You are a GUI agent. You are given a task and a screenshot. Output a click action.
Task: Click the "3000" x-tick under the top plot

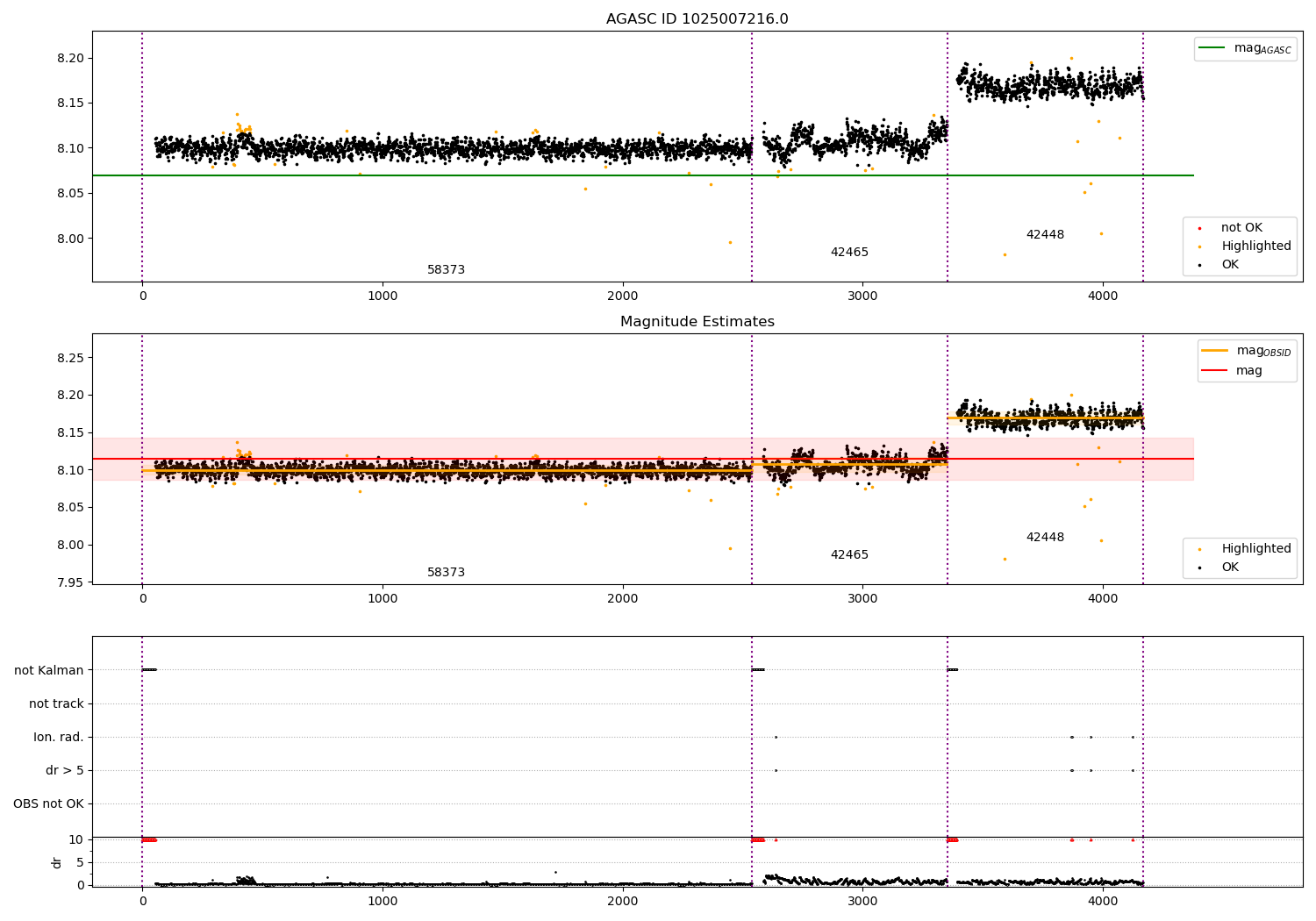(x=862, y=296)
